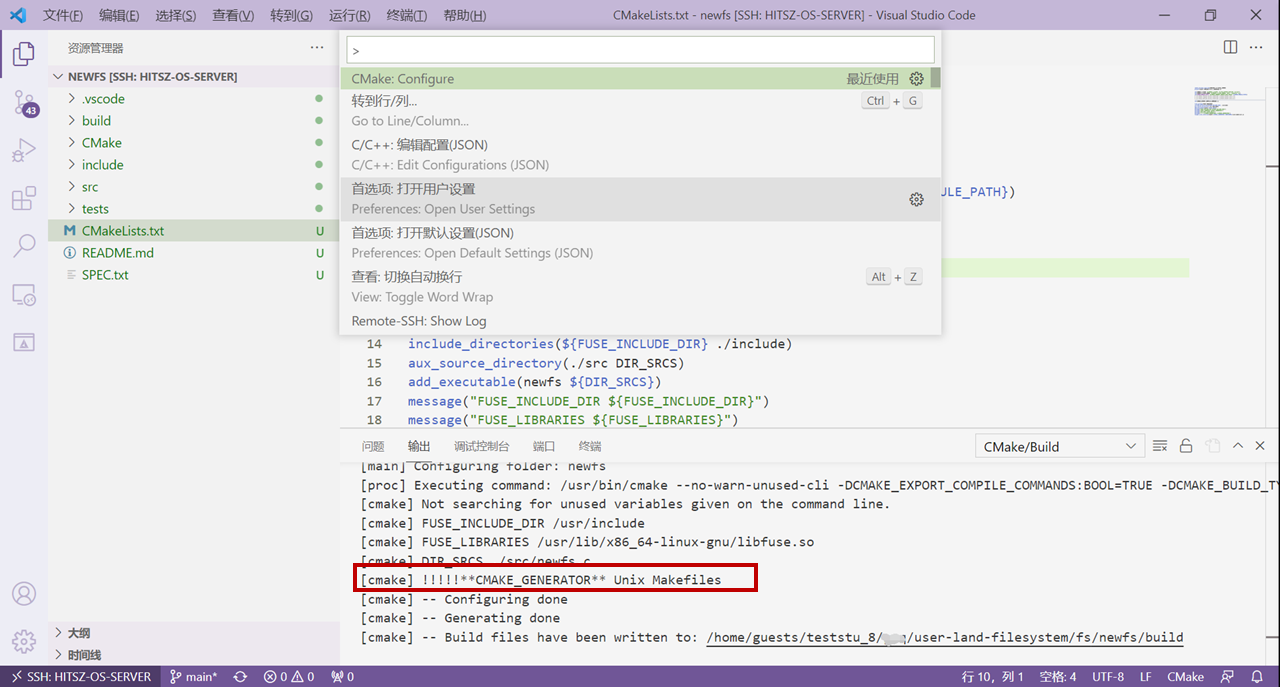Expand the 大纲 outline section
The width and height of the screenshot is (1280, 687).
point(79,633)
